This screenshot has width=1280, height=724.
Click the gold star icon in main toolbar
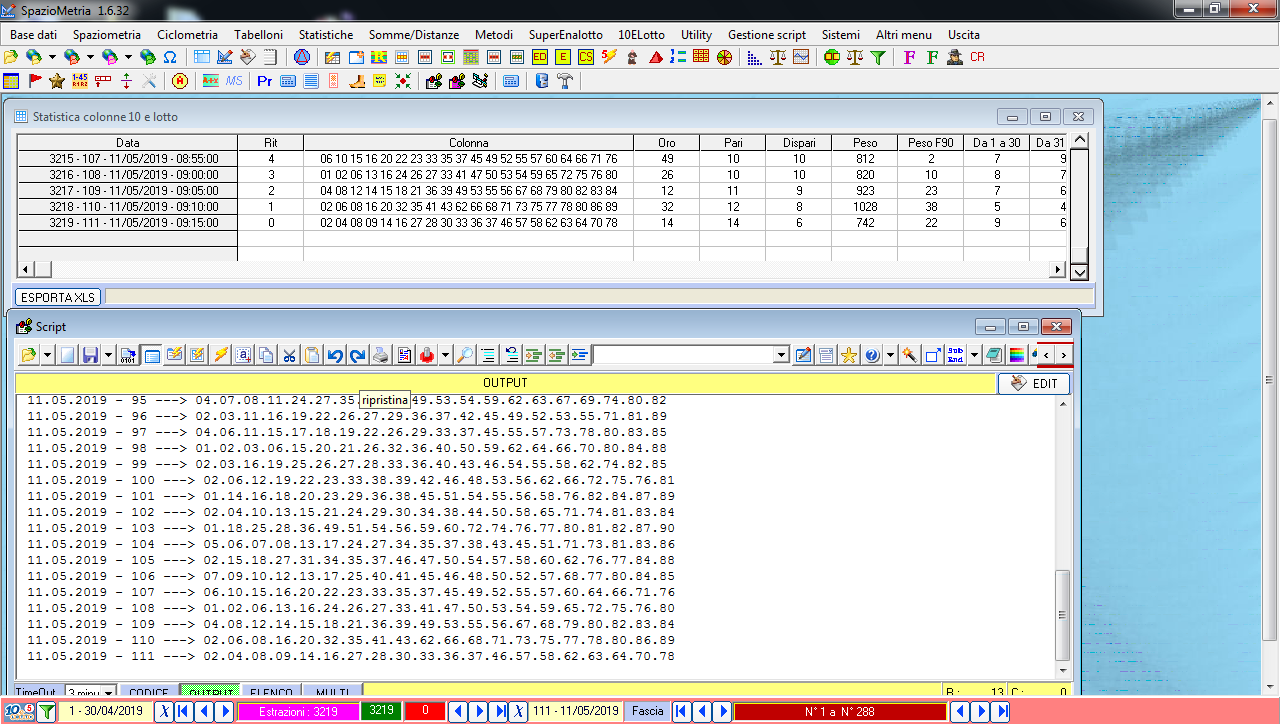(57, 81)
